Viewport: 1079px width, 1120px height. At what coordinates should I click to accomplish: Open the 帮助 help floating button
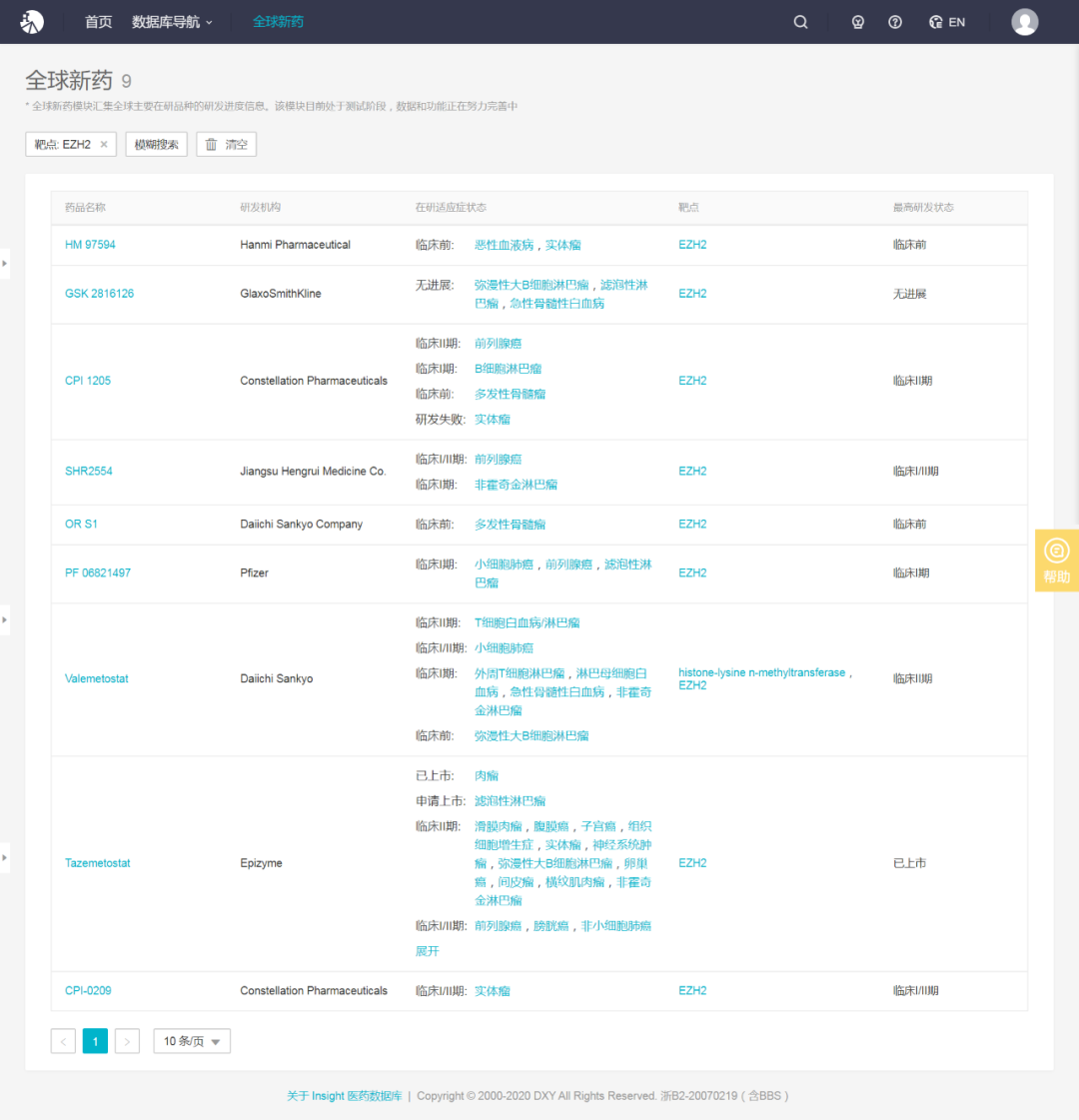click(1057, 560)
